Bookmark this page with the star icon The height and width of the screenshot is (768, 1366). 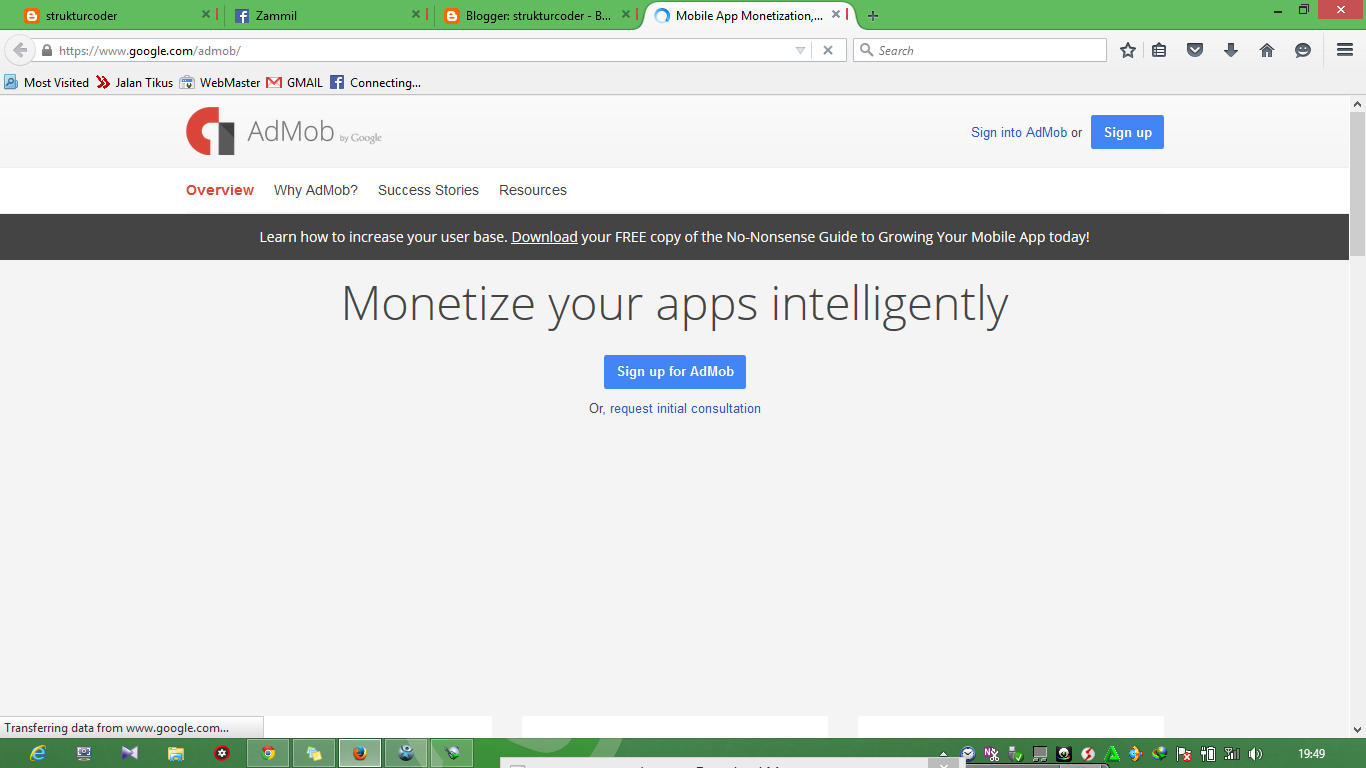tap(1127, 49)
